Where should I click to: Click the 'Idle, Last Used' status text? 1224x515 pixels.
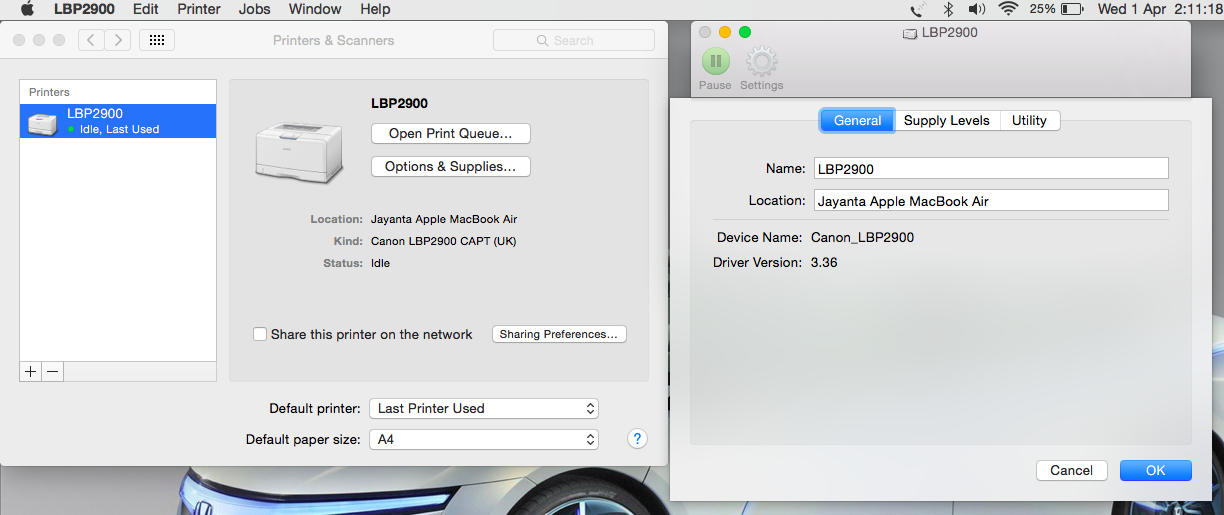click(x=119, y=129)
